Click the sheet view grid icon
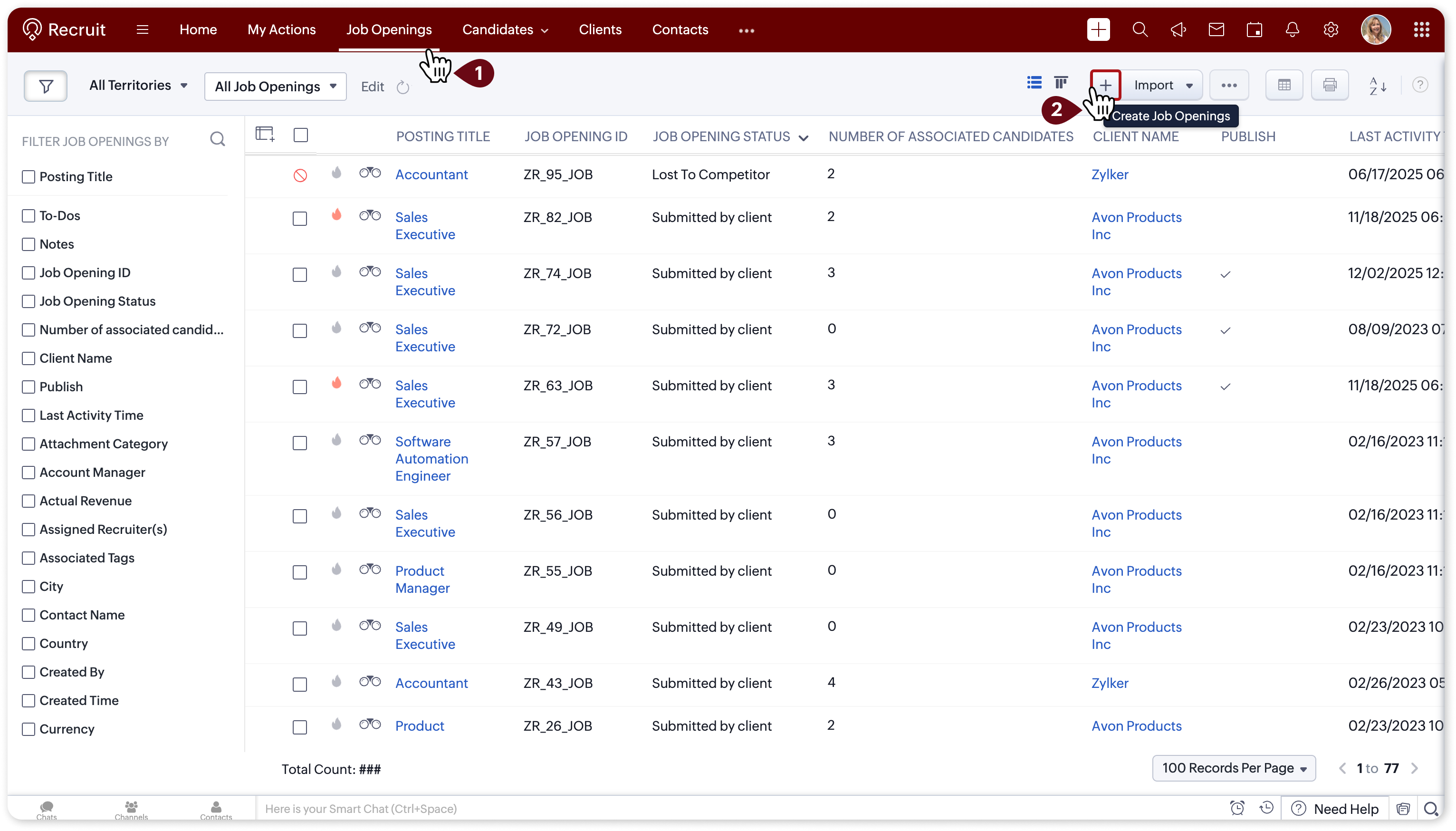1456x831 pixels. click(x=1284, y=85)
